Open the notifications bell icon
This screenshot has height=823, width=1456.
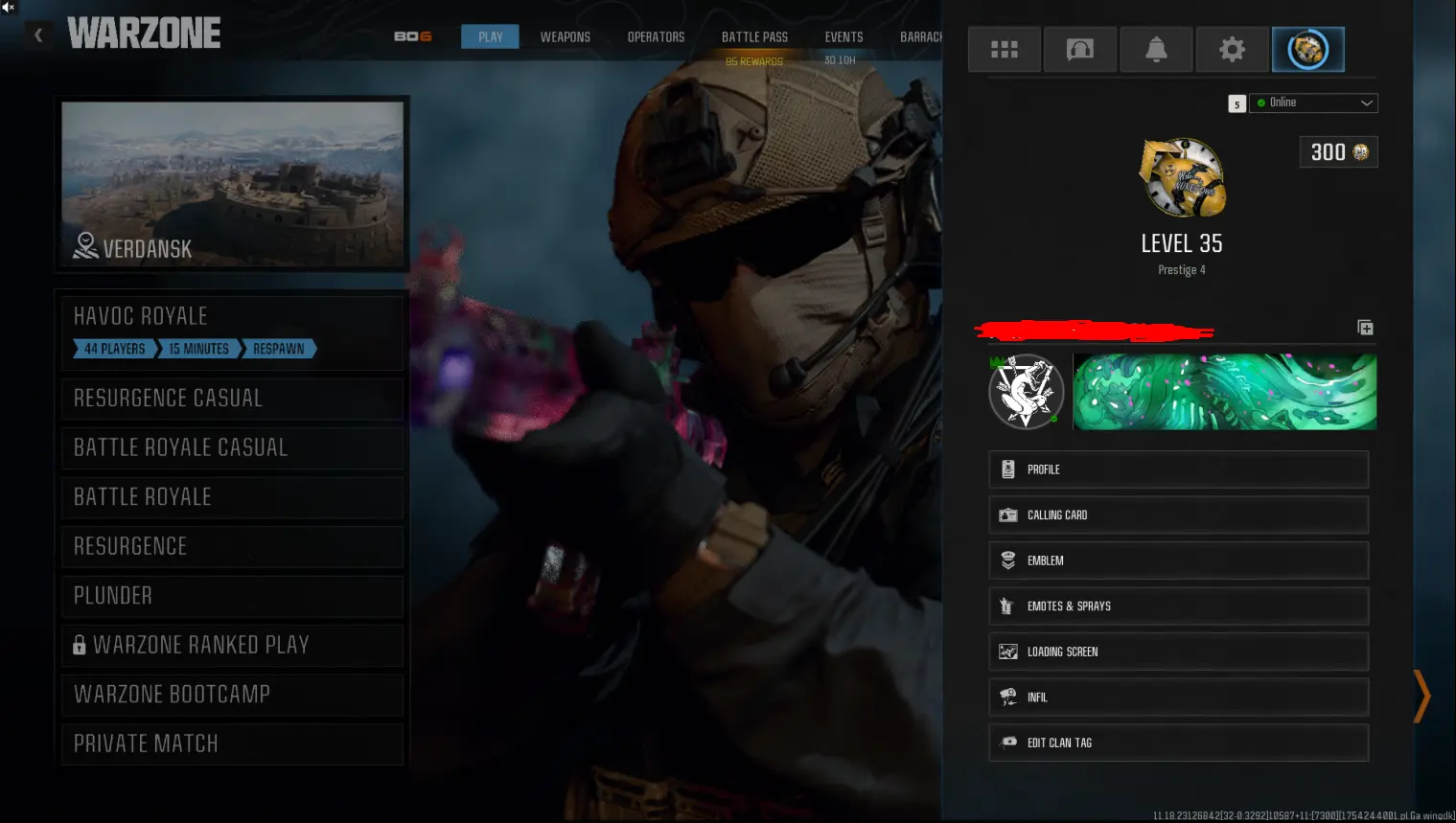[1156, 49]
